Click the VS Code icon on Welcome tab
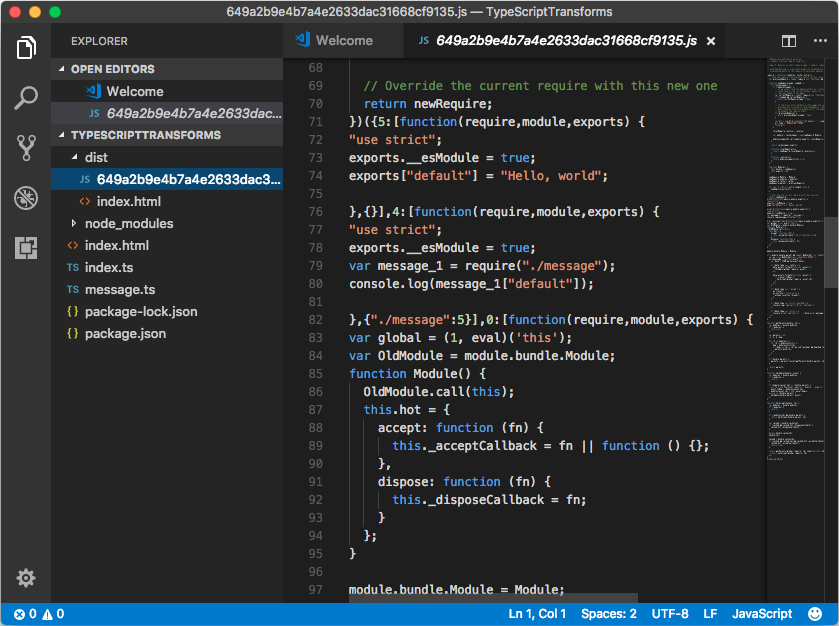 click(302, 40)
